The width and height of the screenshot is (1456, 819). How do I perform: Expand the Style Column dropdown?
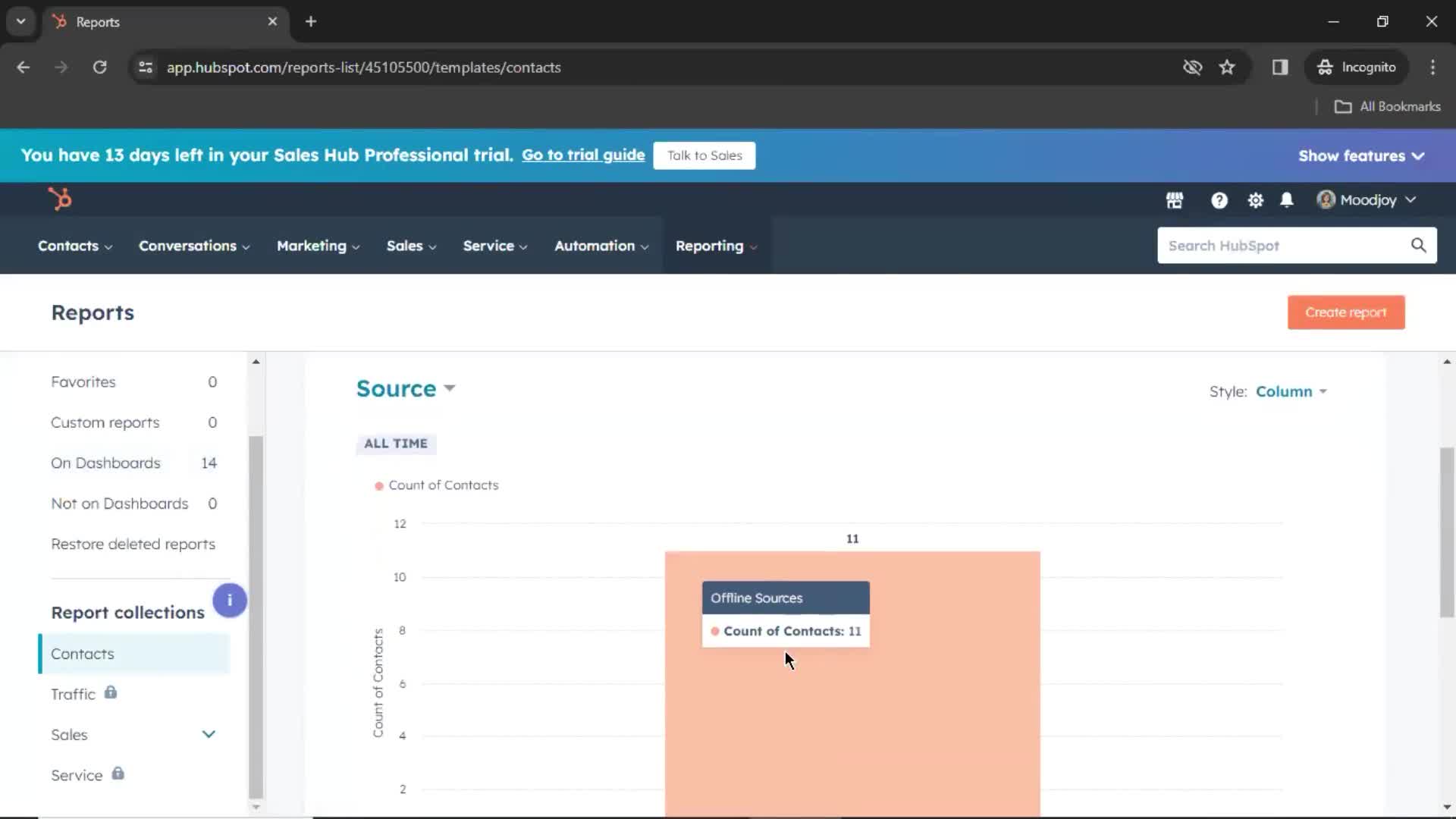1289,391
